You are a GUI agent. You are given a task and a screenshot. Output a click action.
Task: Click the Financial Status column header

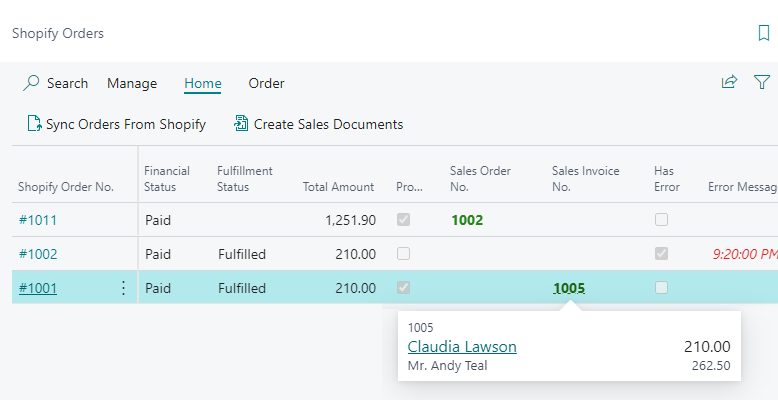[x=167, y=179]
